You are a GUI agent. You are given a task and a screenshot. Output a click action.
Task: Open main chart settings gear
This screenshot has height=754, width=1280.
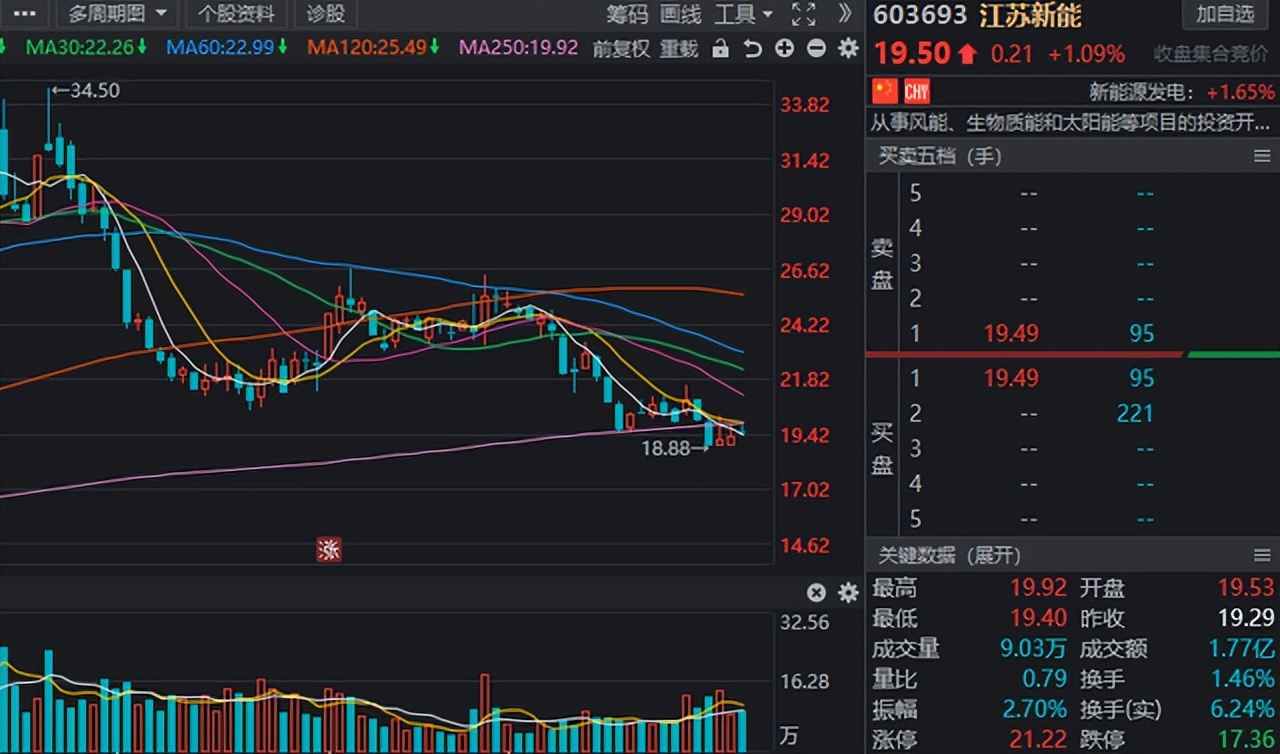[x=848, y=48]
